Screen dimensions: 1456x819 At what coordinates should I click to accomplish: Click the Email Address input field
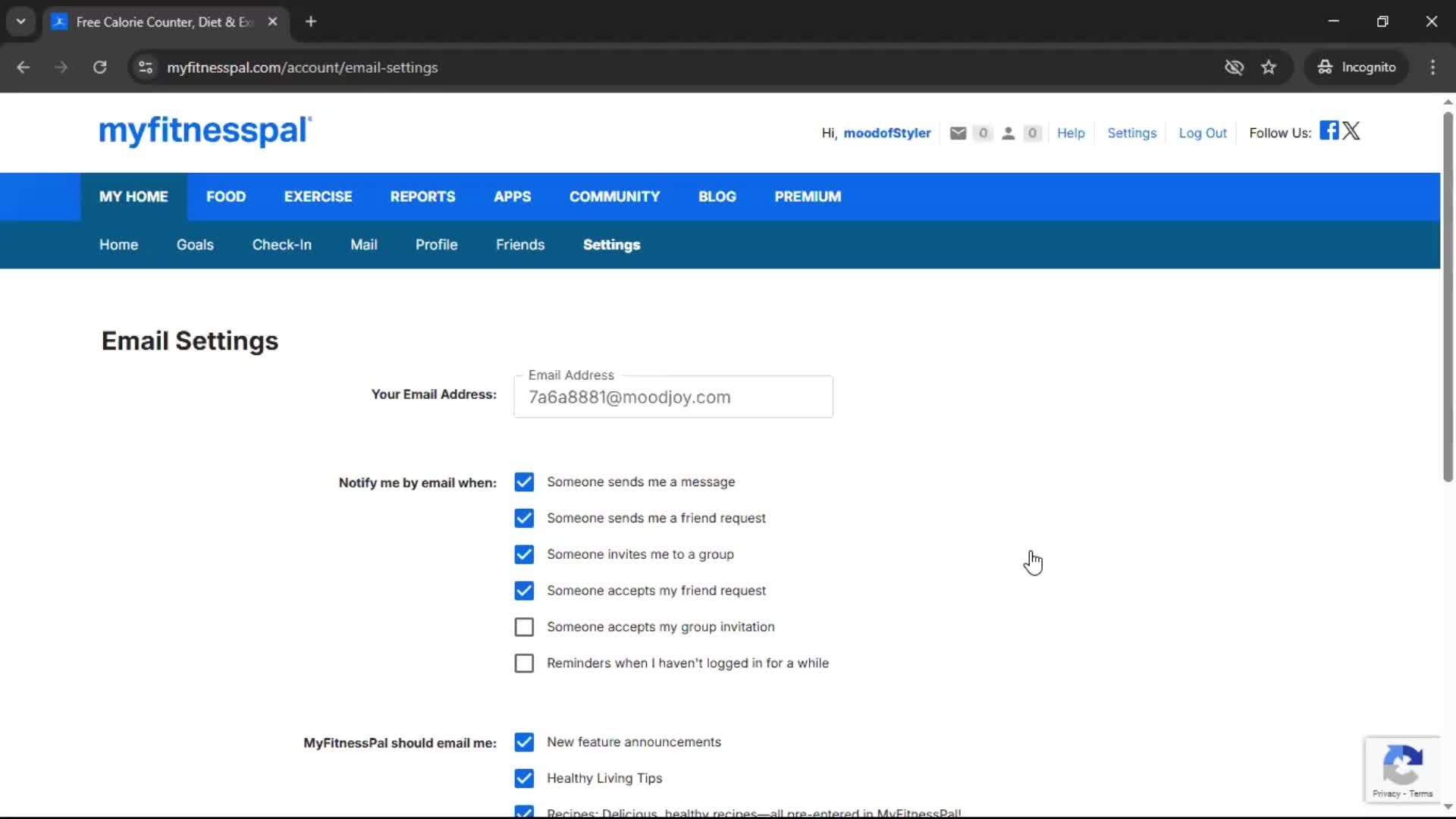673,397
